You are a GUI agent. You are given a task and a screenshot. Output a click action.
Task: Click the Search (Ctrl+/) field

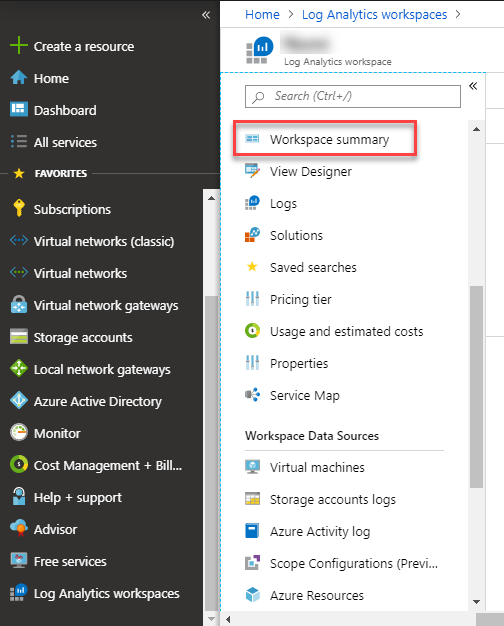tap(353, 96)
